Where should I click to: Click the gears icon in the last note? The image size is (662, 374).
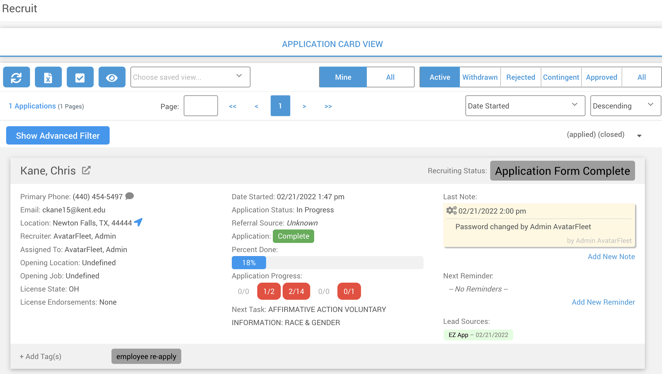pyautogui.click(x=451, y=210)
